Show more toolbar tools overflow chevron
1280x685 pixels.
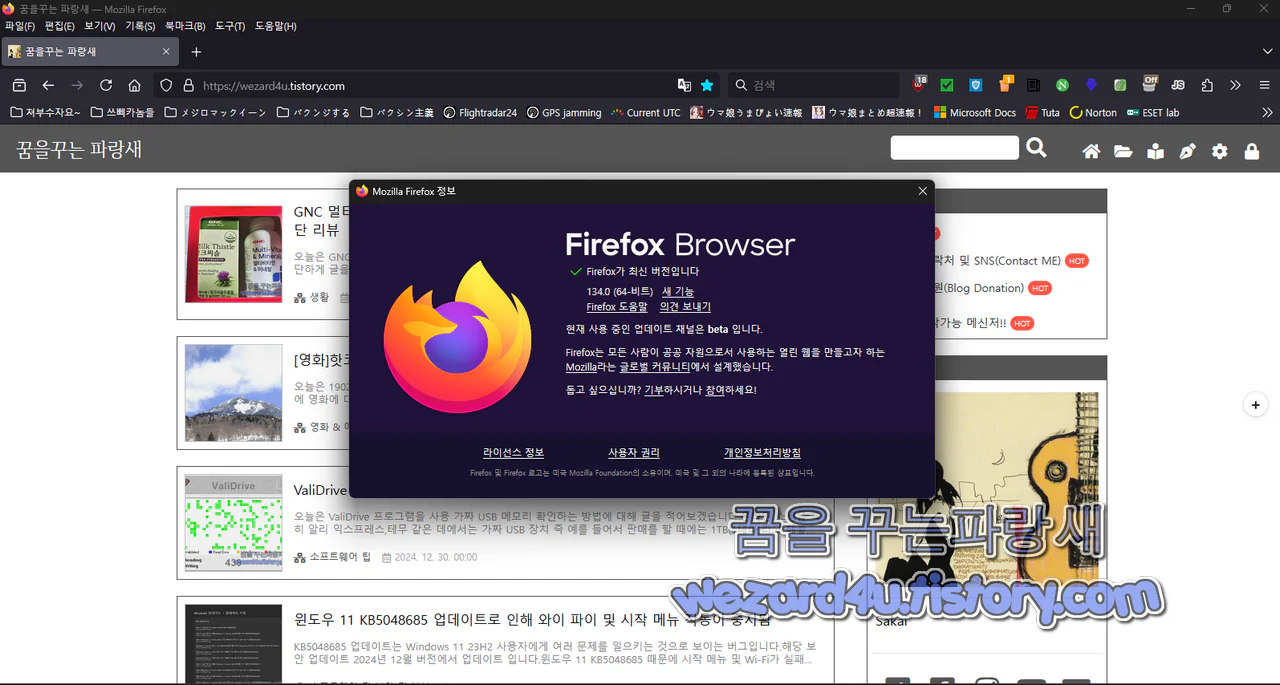(1236, 86)
